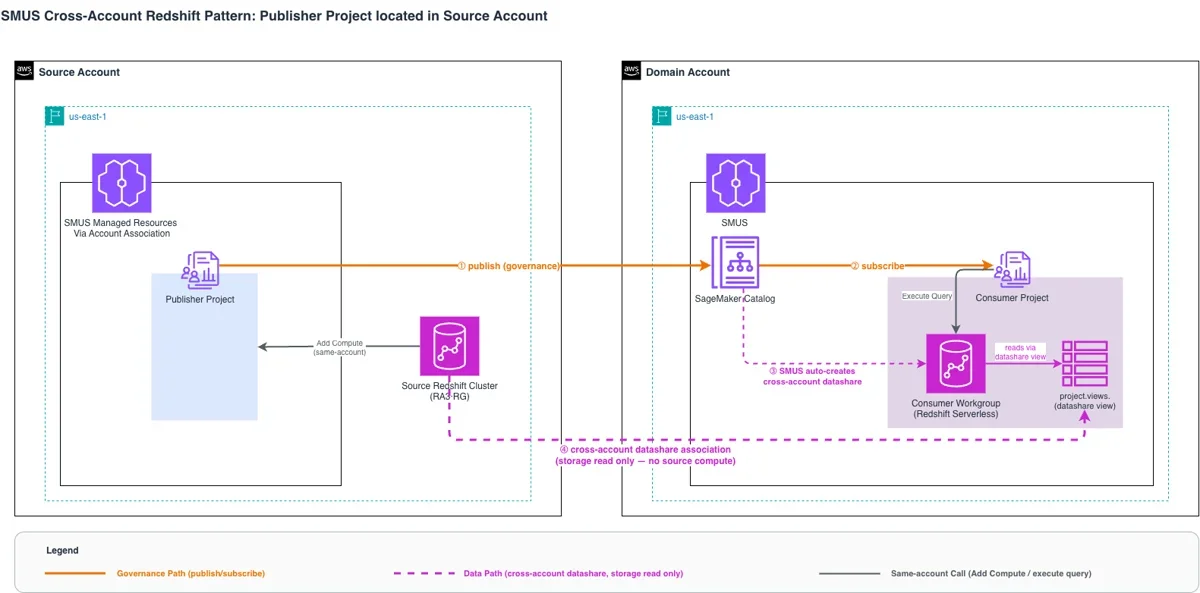Select the us-east-1 region flag in Source Account
The image size is (1200, 593).
pyautogui.click(x=55, y=116)
